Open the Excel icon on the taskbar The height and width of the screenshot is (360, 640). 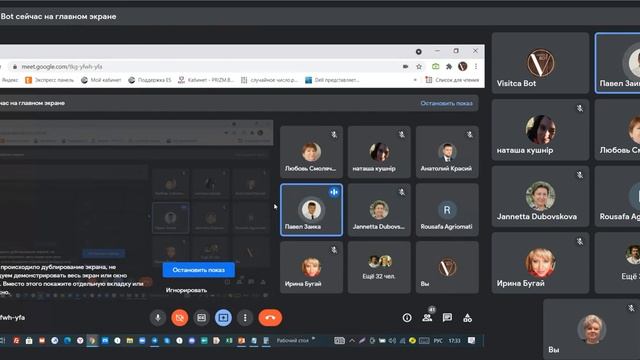[229, 340]
